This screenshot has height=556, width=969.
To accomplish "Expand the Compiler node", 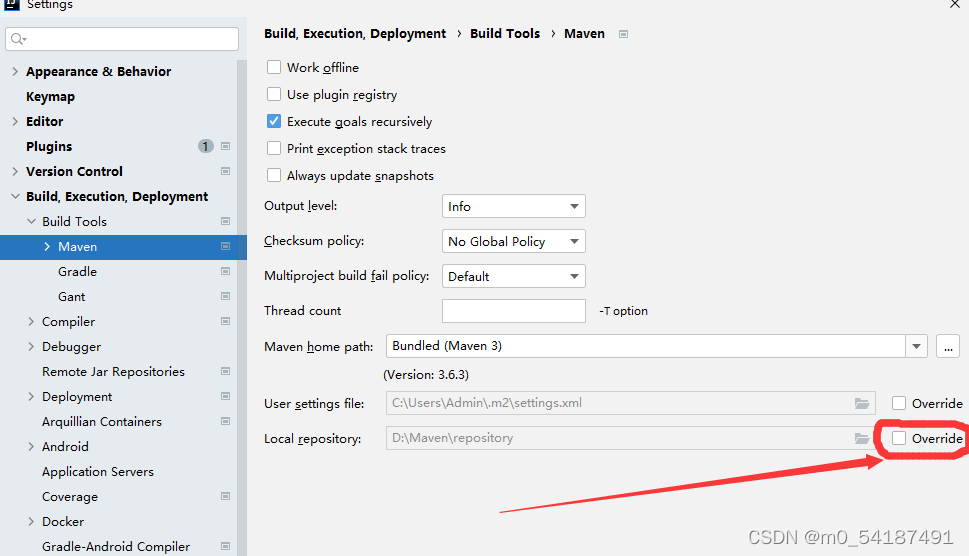I will click(x=31, y=321).
